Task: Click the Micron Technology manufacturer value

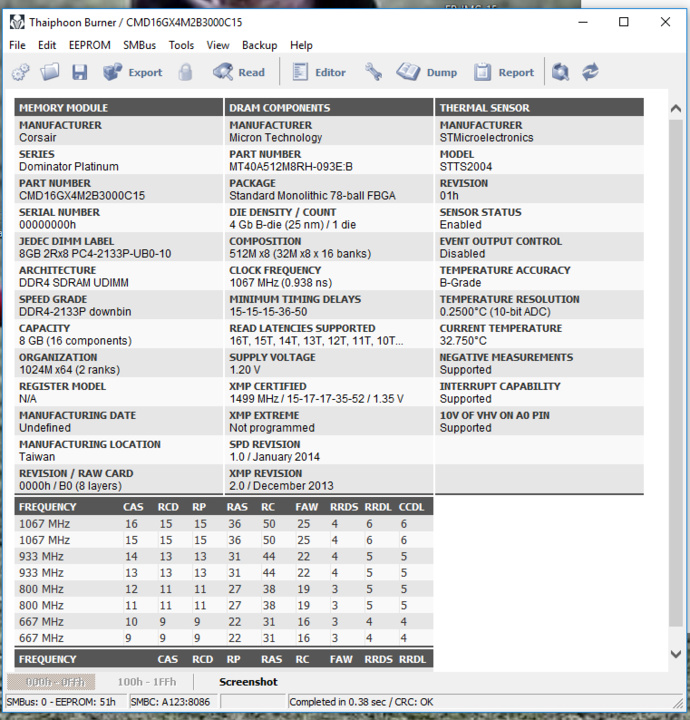Action: point(275,138)
